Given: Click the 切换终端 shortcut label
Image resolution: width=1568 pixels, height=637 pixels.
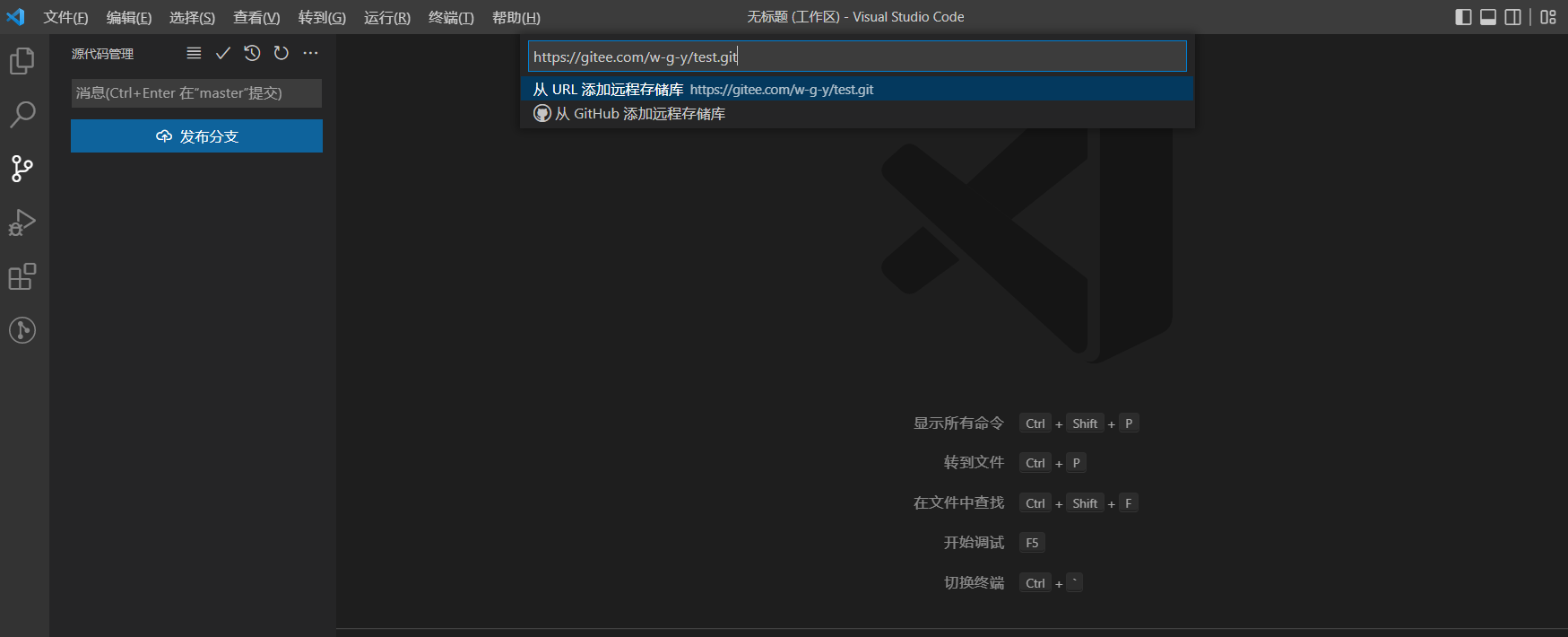Looking at the screenshot, I should click(x=974, y=583).
